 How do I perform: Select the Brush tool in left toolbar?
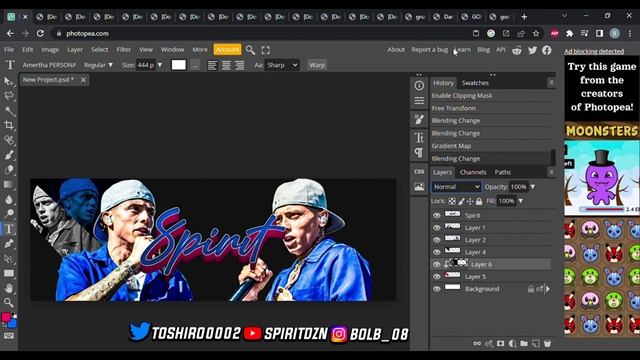coord(9,155)
